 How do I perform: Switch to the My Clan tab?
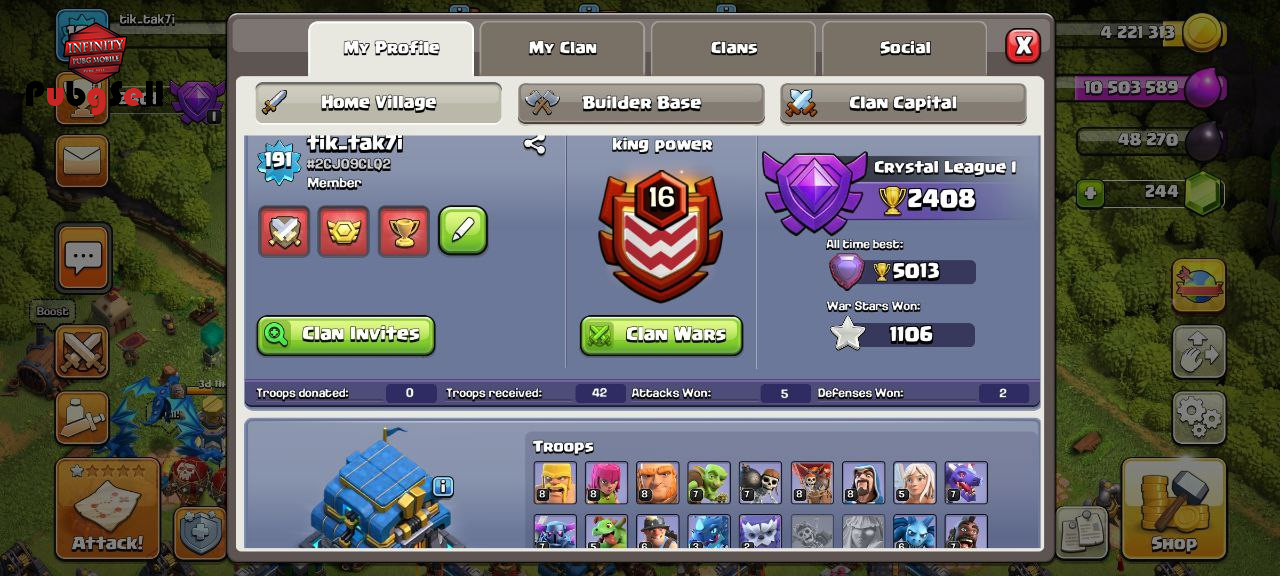click(562, 48)
